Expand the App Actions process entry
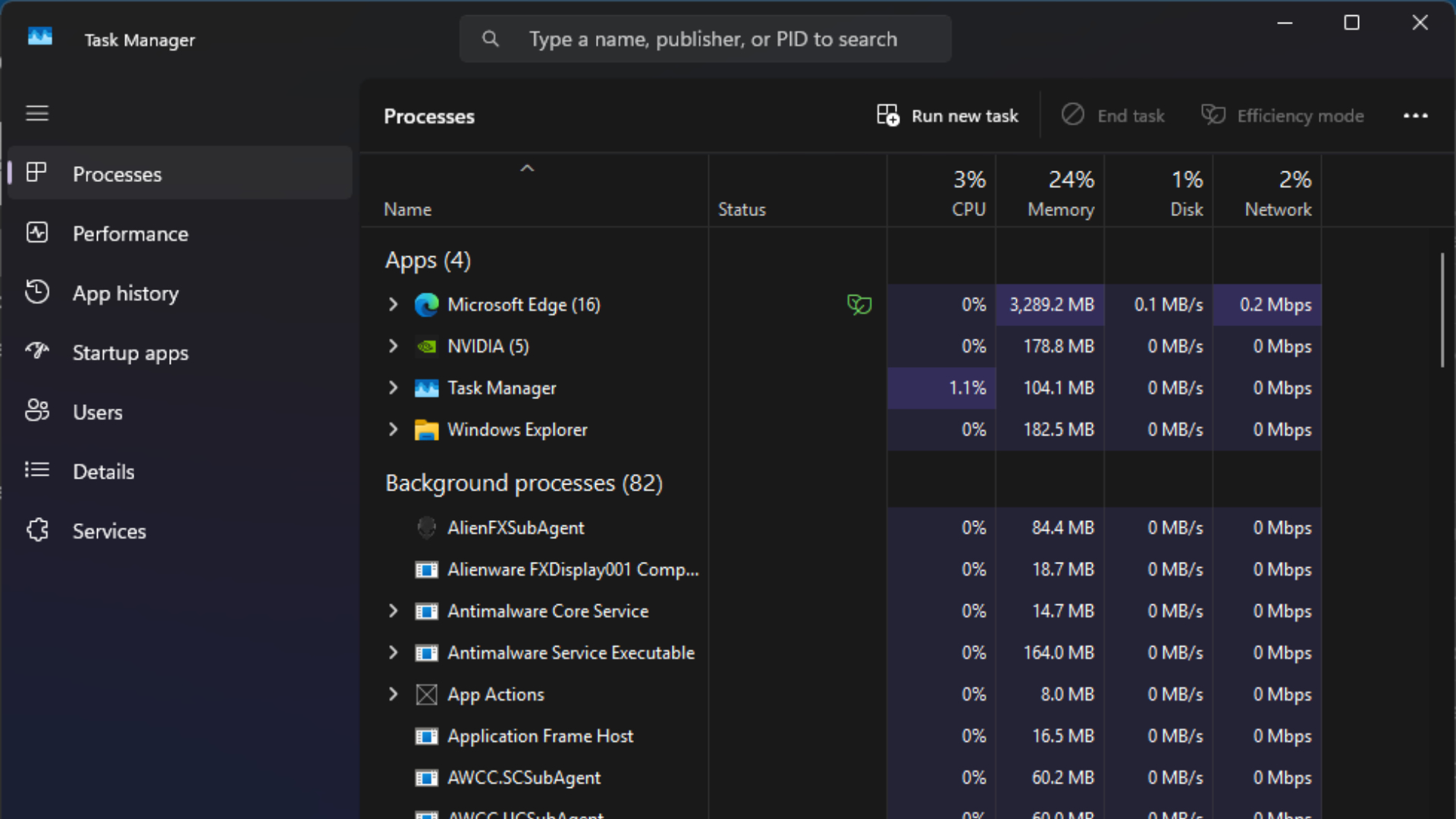This screenshot has height=819, width=1456. tap(393, 694)
